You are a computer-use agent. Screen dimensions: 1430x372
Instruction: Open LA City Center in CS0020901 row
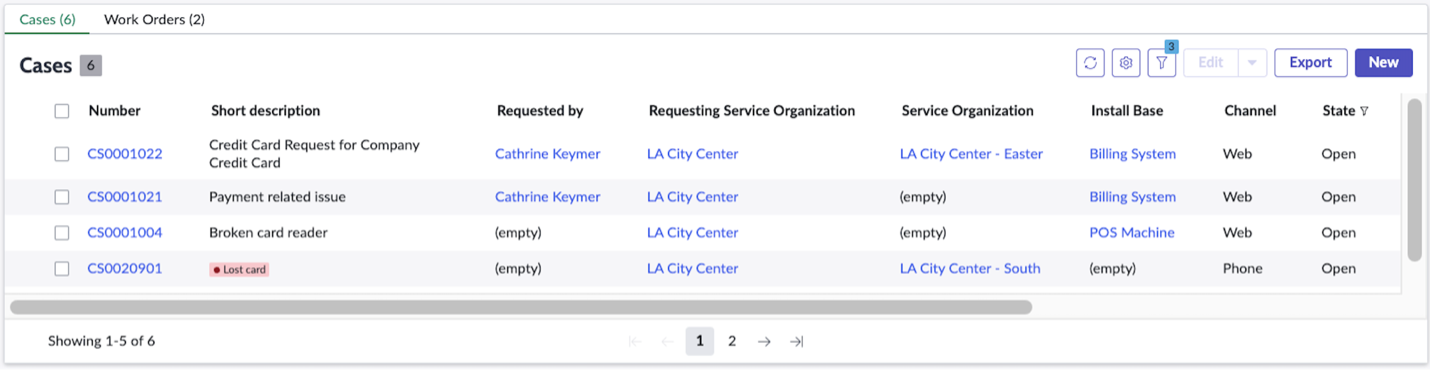tap(693, 269)
